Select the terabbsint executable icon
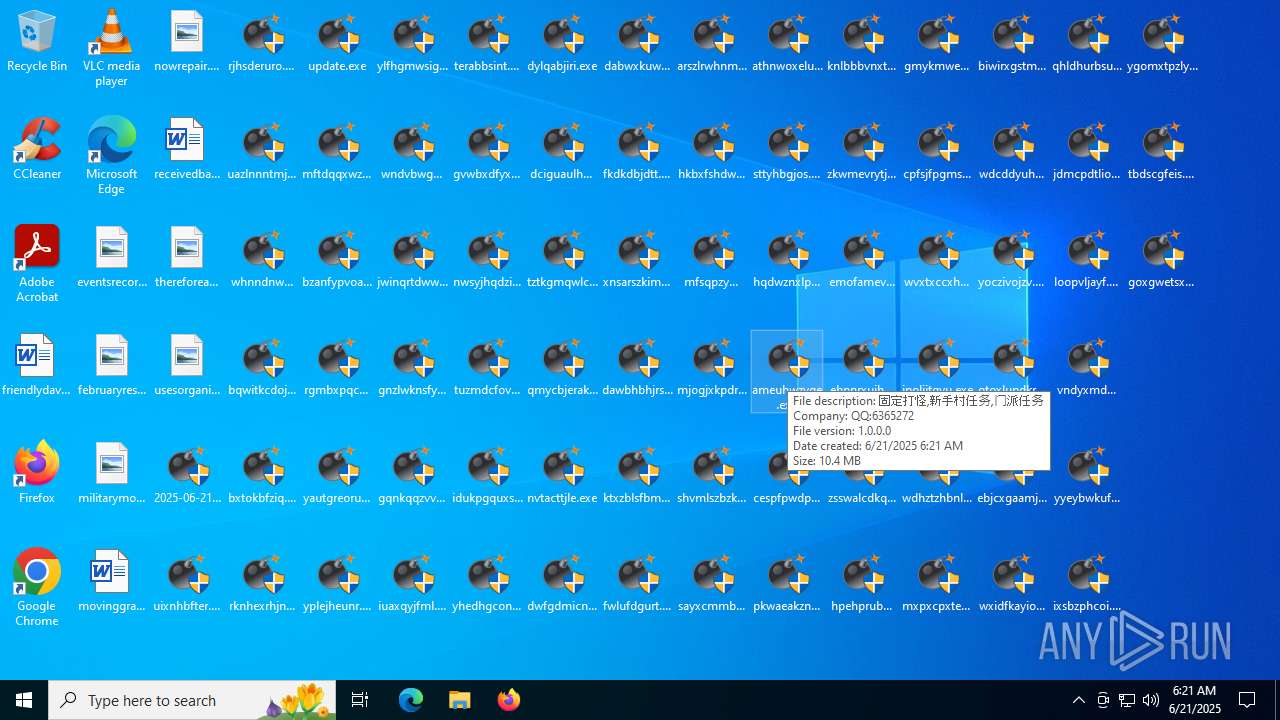This screenshot has width=1280, height=720. point(487,42)
